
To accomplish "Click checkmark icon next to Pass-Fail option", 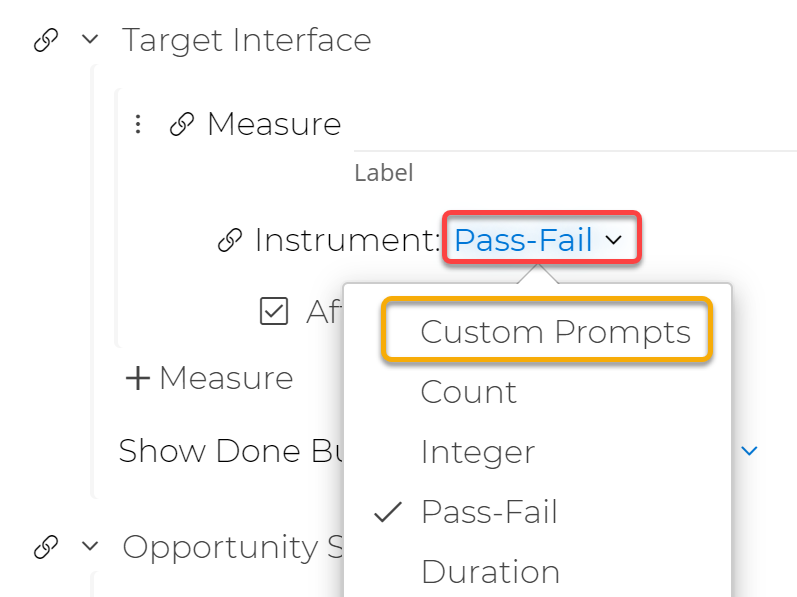I will pos(387,512).
